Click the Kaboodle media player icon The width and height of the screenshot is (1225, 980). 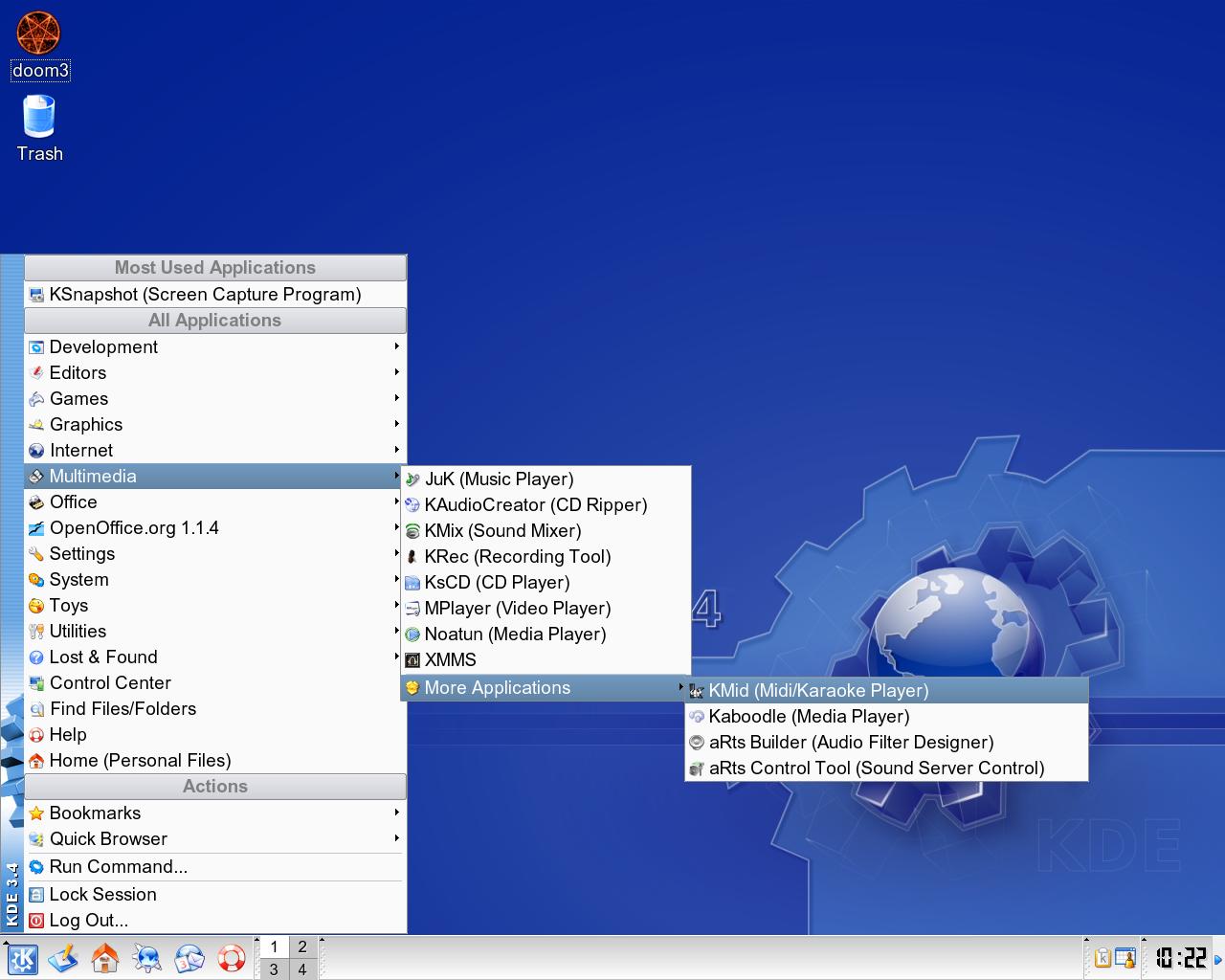click(697, 717)
